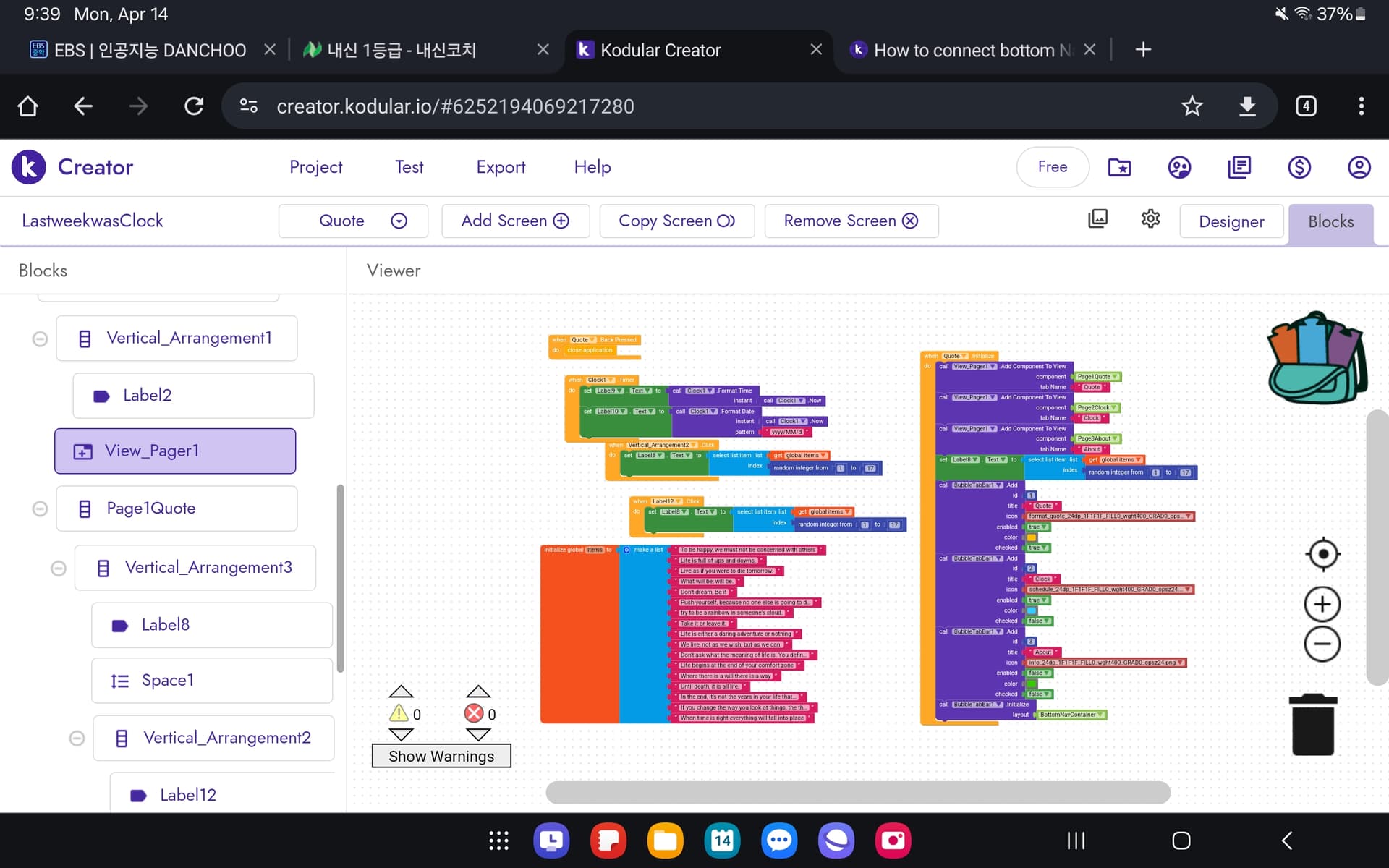Collapse the Vertical_Arrangement1 tree node
Screen dimensions: 1389x868
pyautogui.click(x=41, y=339)
